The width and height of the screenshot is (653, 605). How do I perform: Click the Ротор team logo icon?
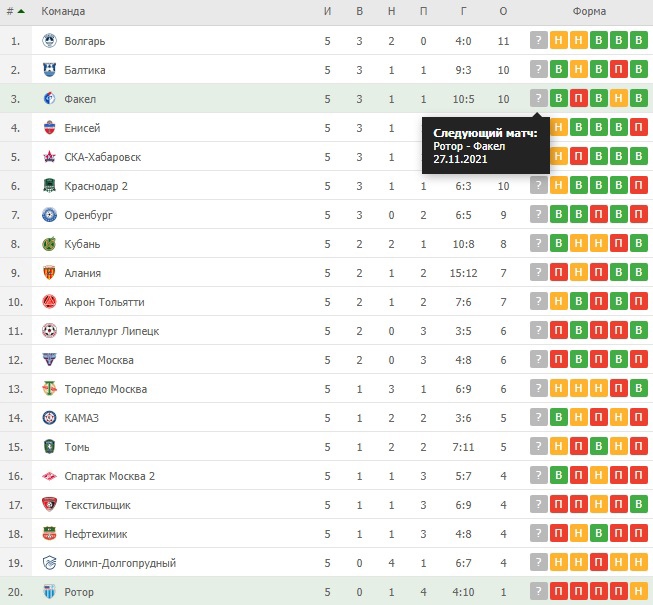pos(50,592)
